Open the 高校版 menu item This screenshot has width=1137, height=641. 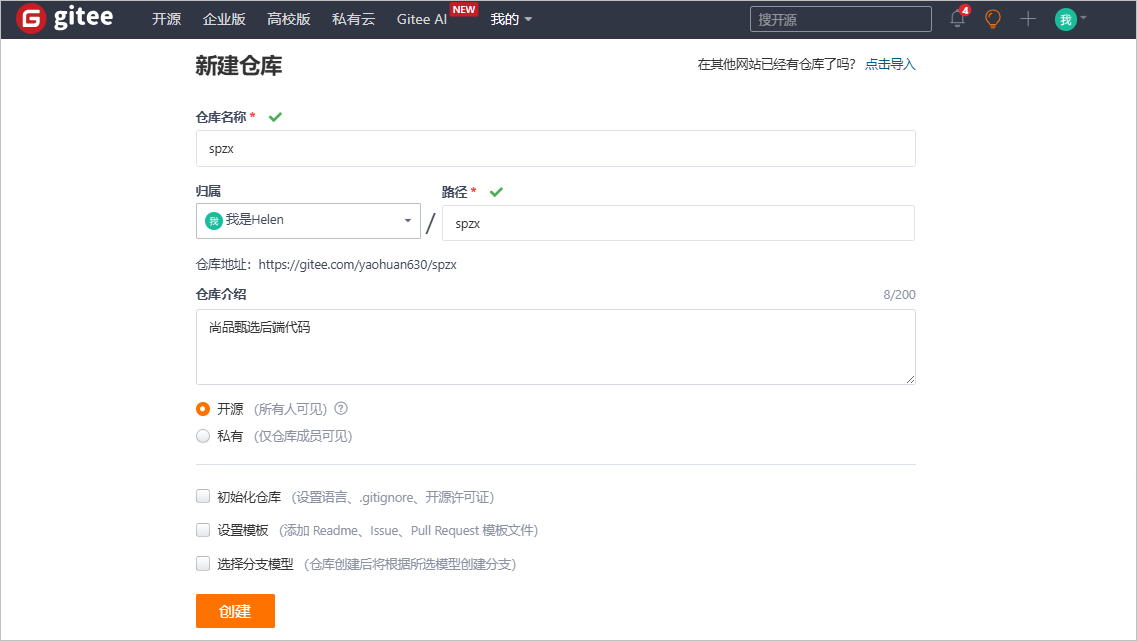289,20
